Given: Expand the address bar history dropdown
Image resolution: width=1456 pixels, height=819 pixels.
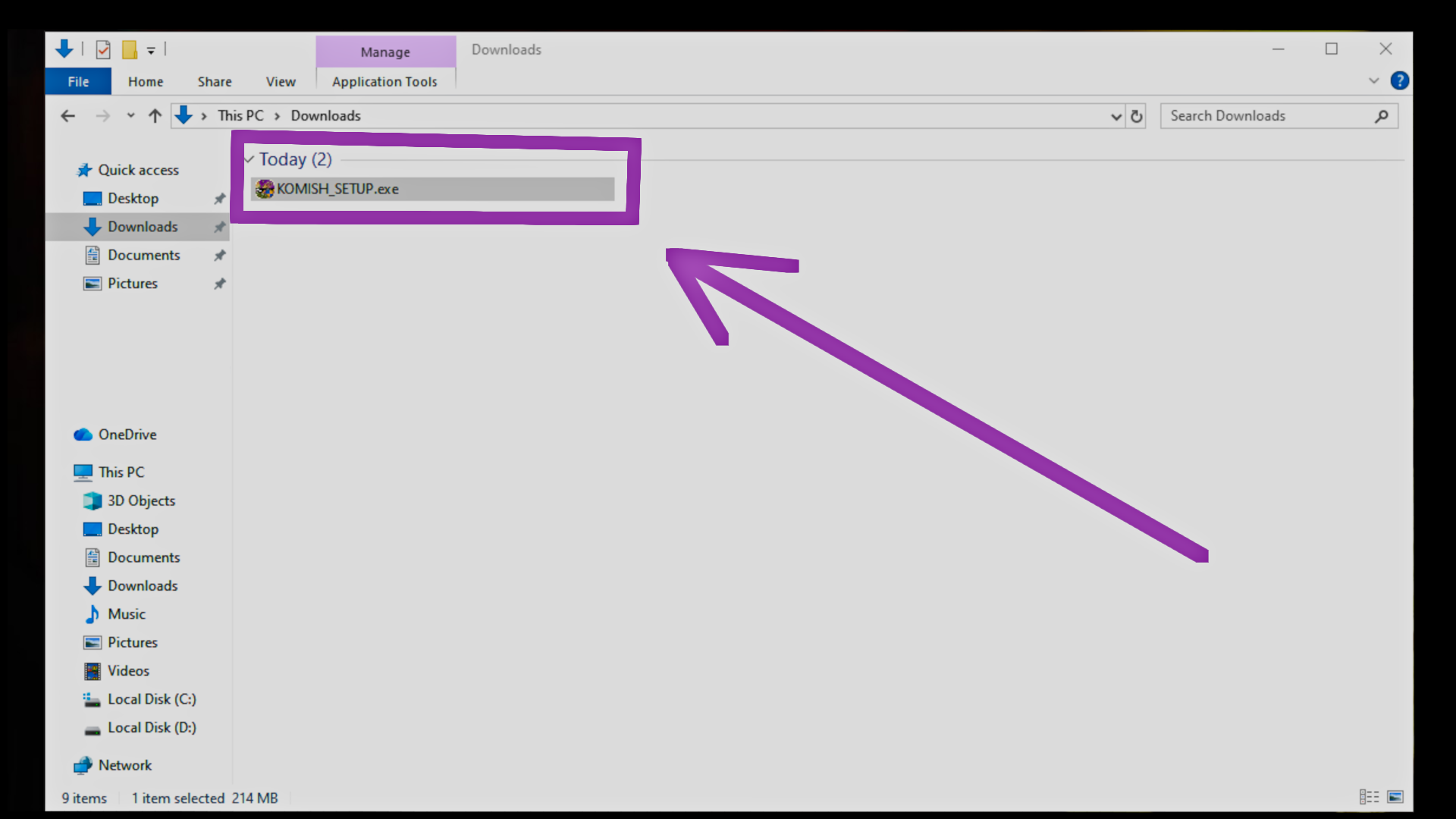Looking at the screenshot, I should point(1116,117).
